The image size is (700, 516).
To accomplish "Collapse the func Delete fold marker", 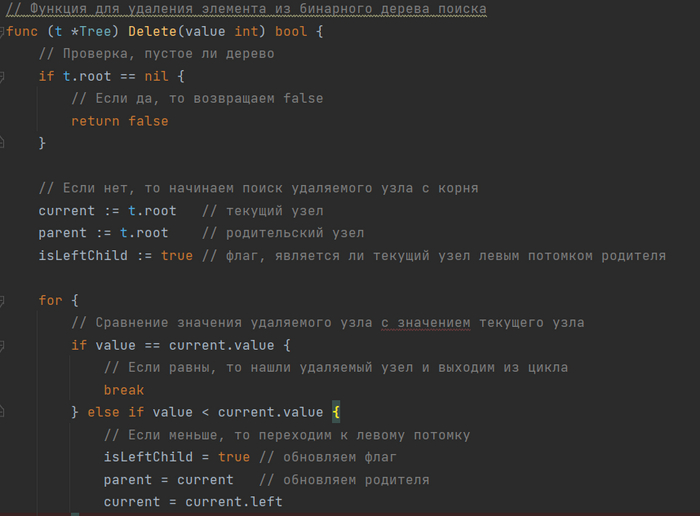I will pyautogui.click(x=3, y=31).
